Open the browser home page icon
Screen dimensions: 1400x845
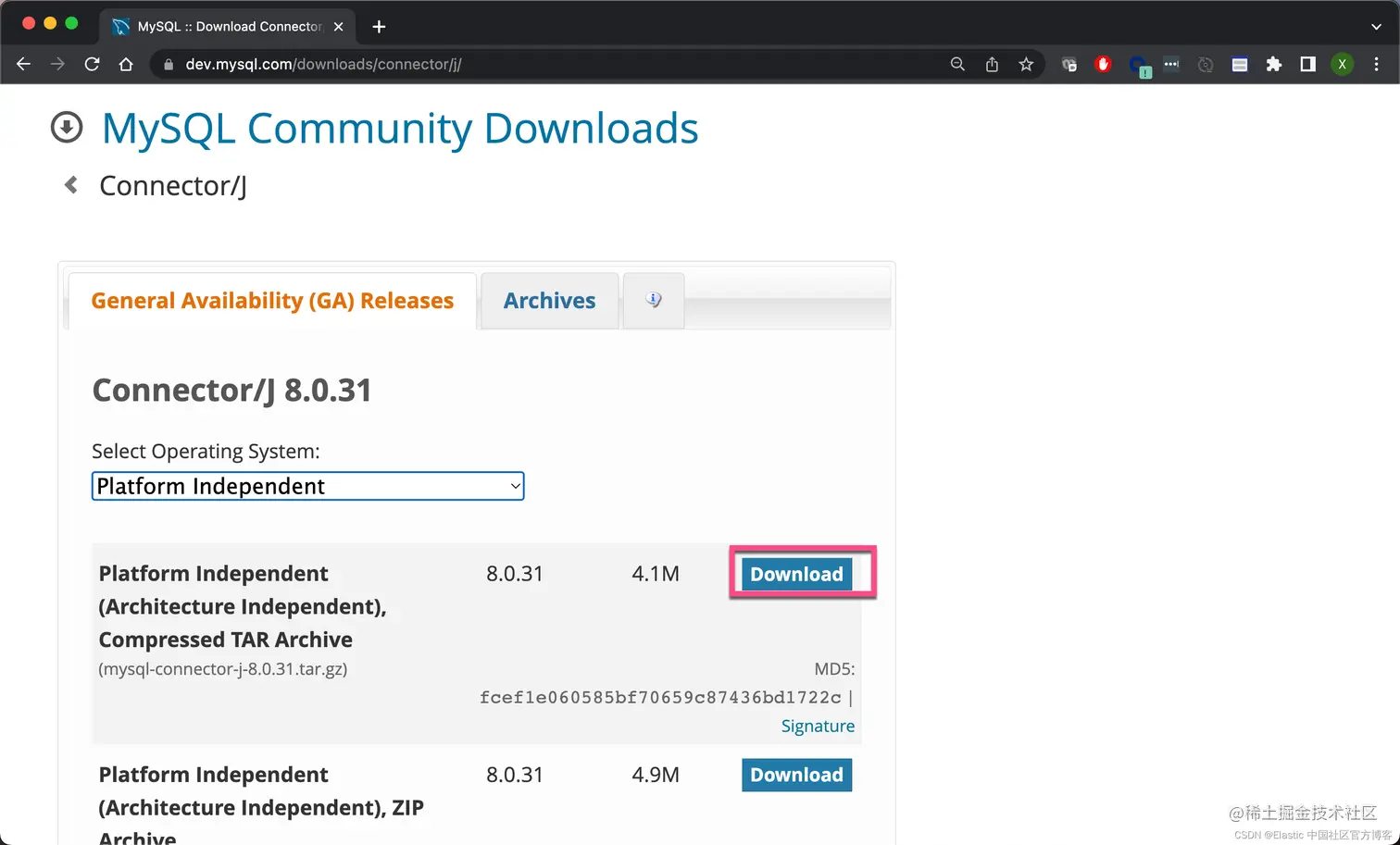point(126,64)
